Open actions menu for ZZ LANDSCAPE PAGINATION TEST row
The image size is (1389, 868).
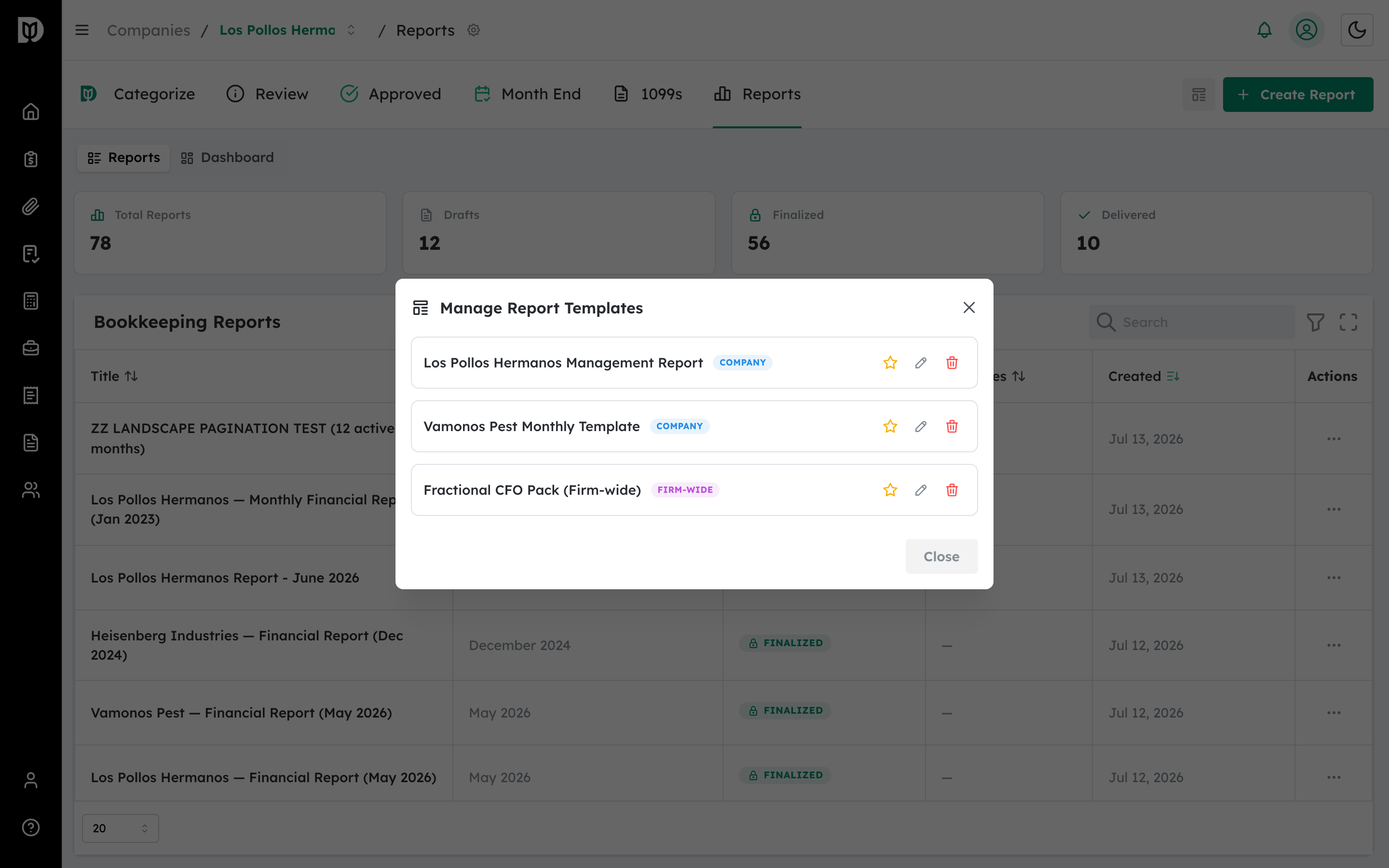[x=1334, y=439]
